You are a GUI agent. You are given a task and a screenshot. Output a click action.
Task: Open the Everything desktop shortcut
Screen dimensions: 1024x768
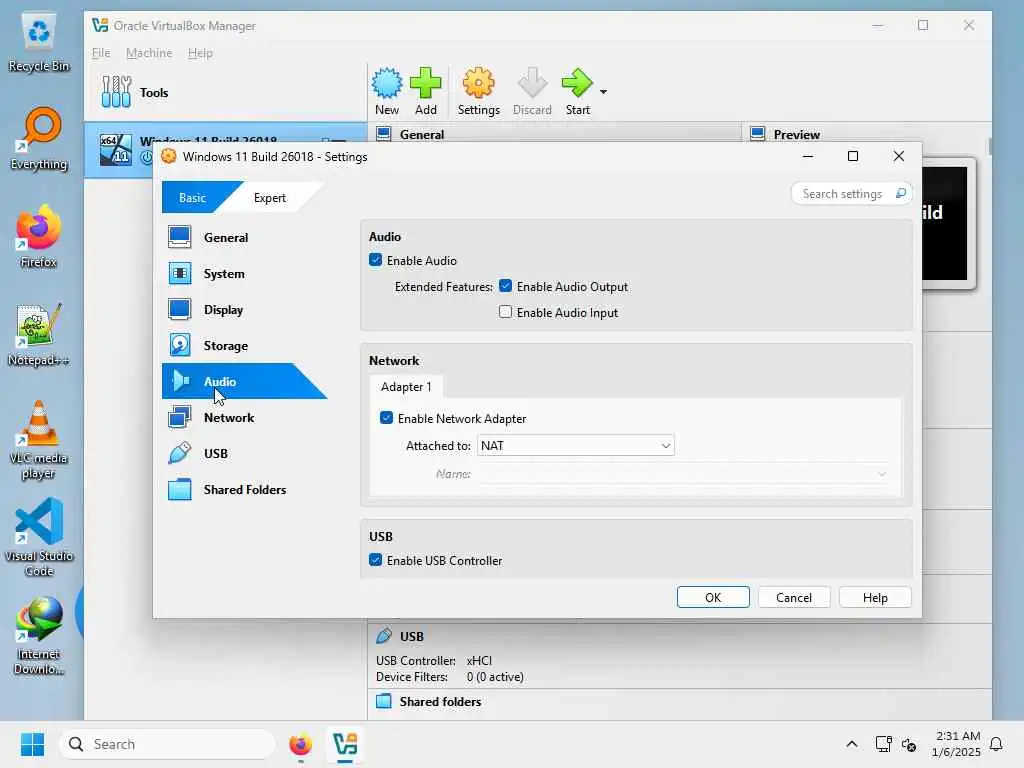pyautogui.click(x=39, y=139)
